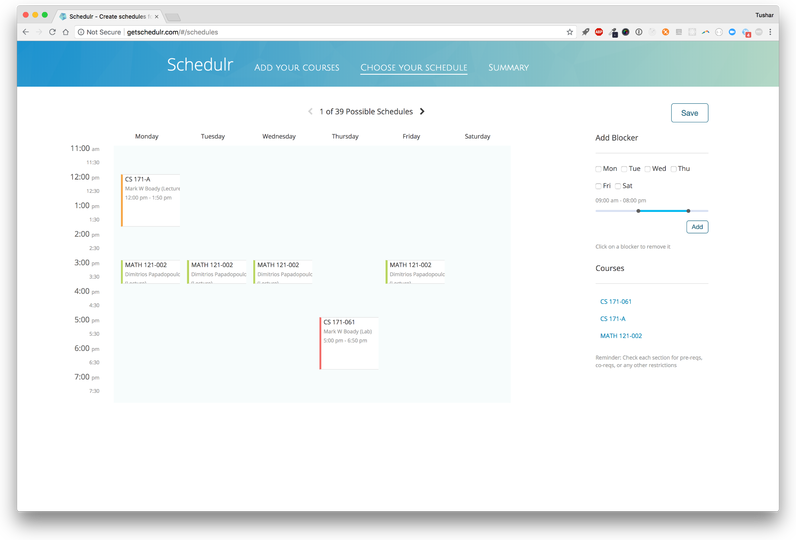Open a new browser tab

[173, 17]
